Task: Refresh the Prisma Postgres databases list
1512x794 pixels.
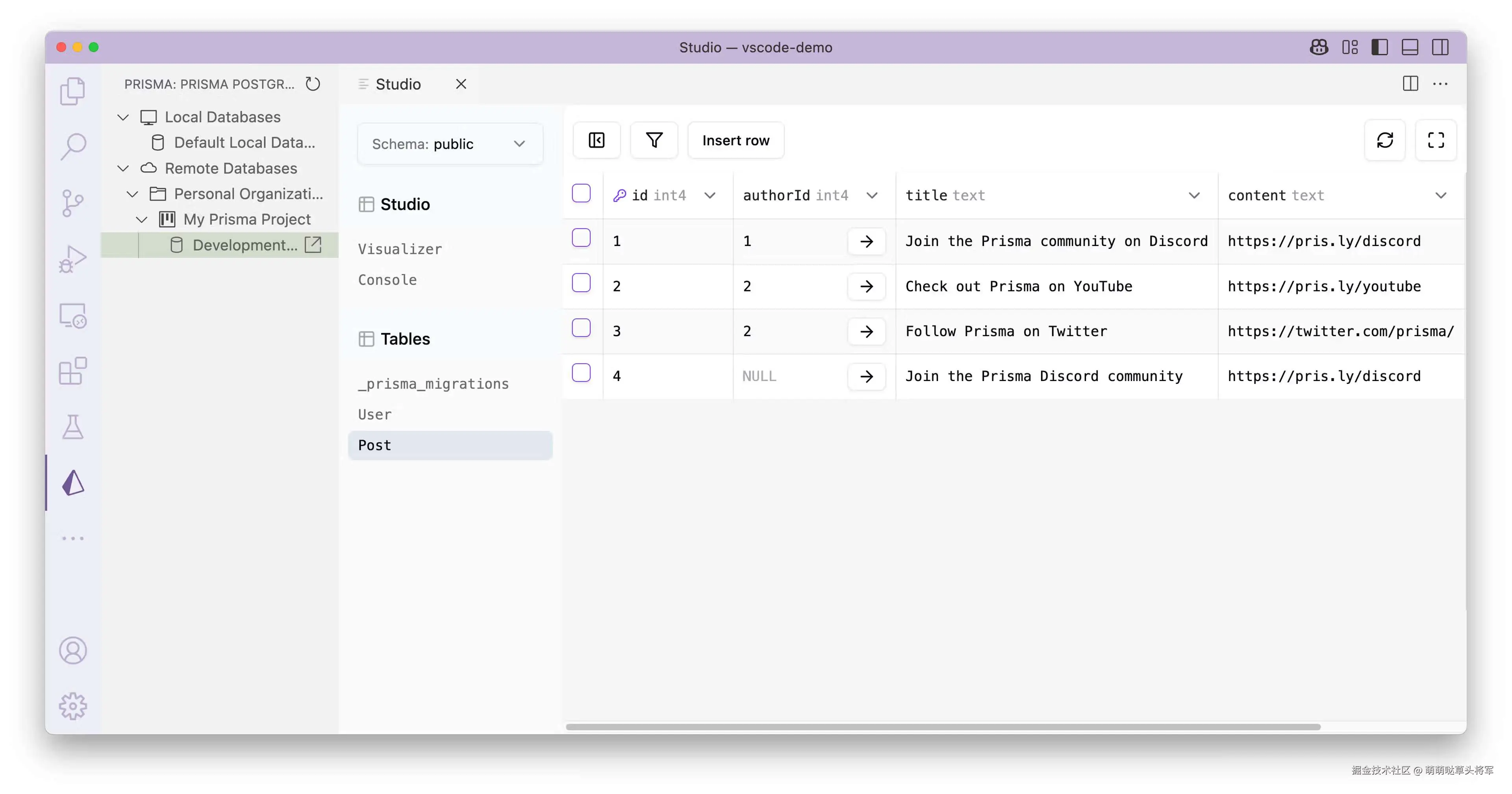Action: point(313,84)
